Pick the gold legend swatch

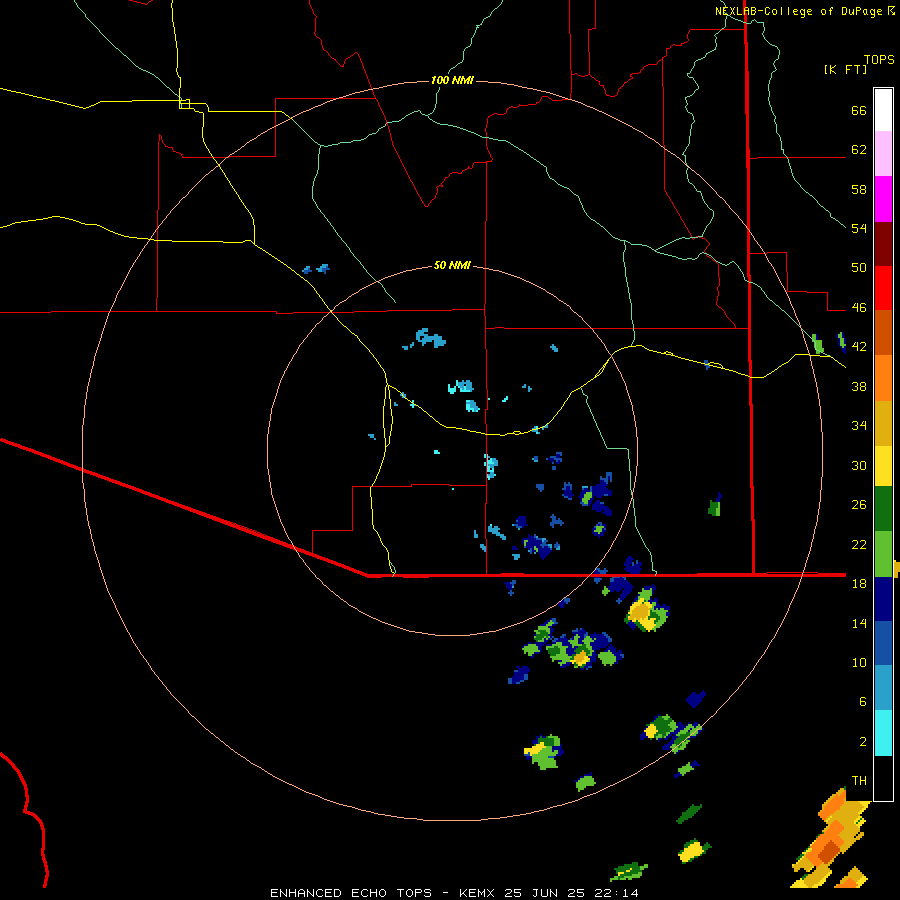pyautogui.click(x=883, y=423)
